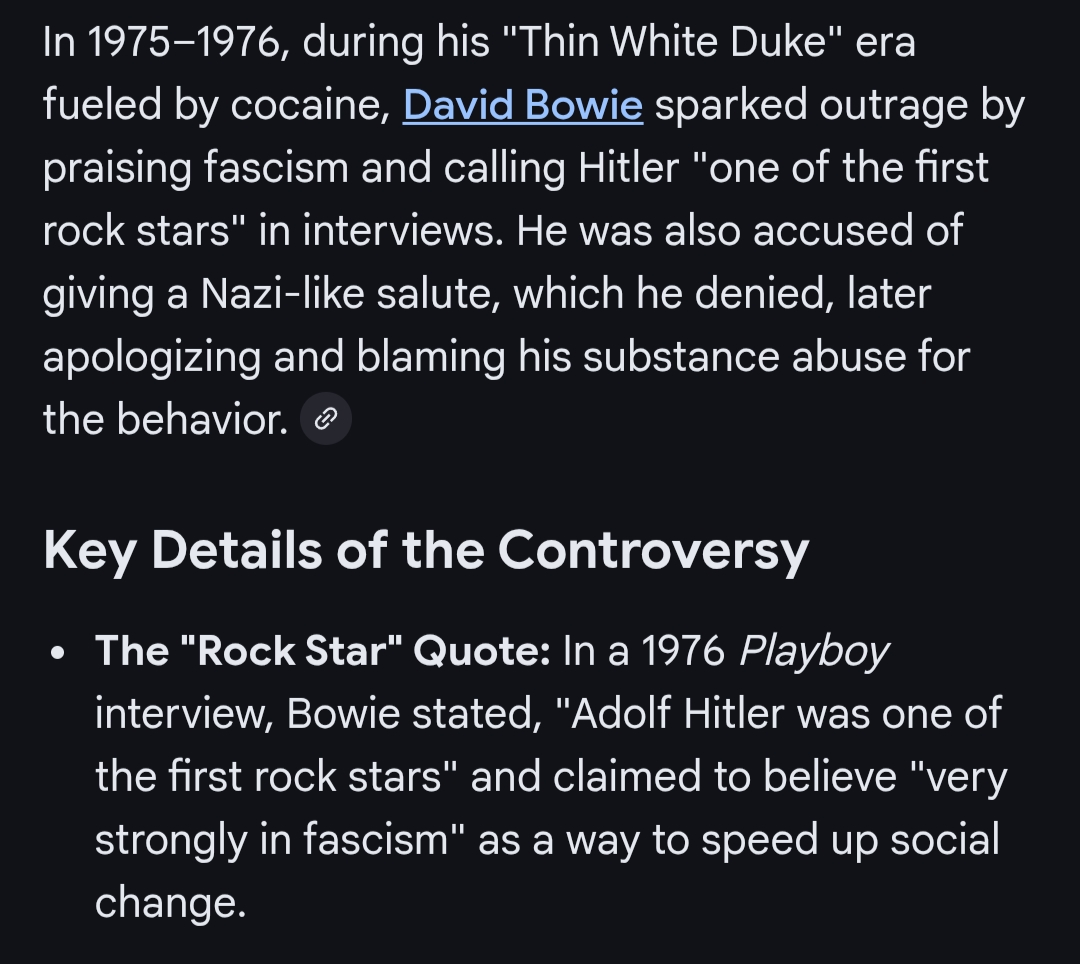
Task: Click the source link chain icon
Action: click(x=326, y=420)
